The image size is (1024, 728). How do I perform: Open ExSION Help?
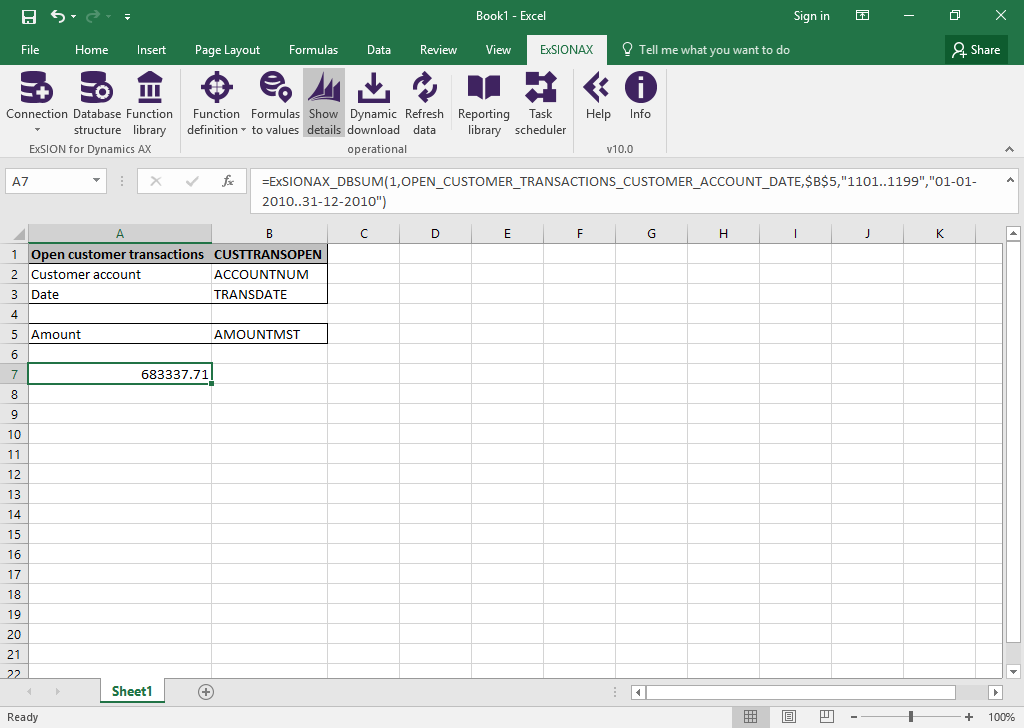[x=598, y=97]
